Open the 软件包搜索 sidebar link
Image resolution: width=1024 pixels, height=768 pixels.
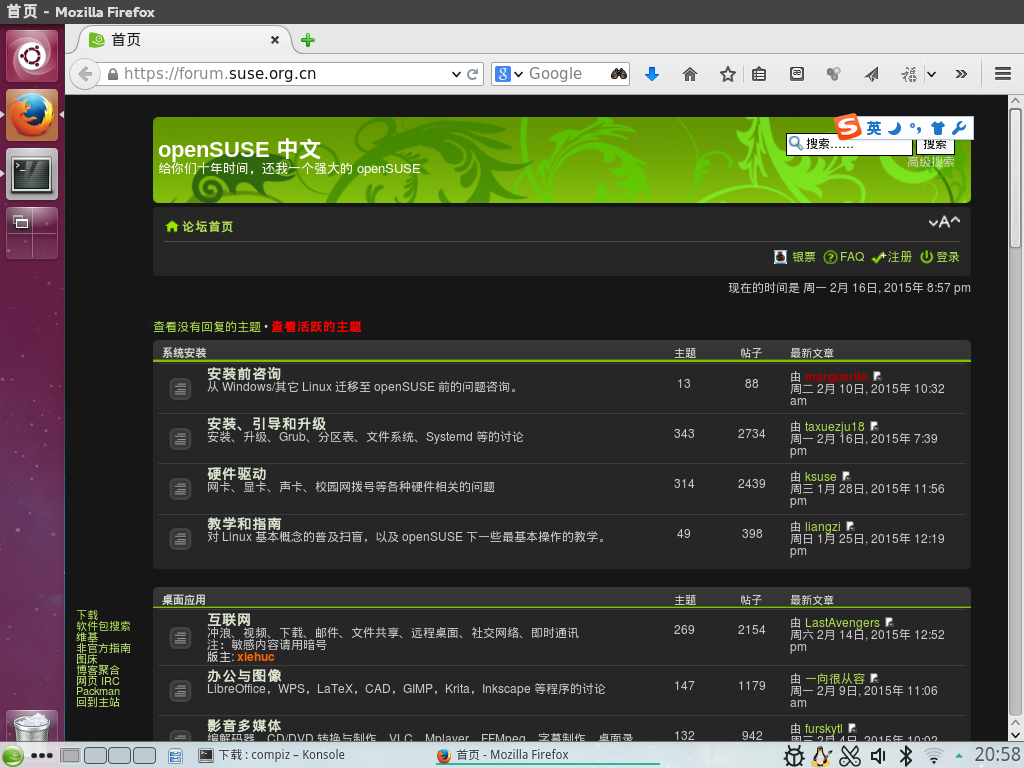103,626
